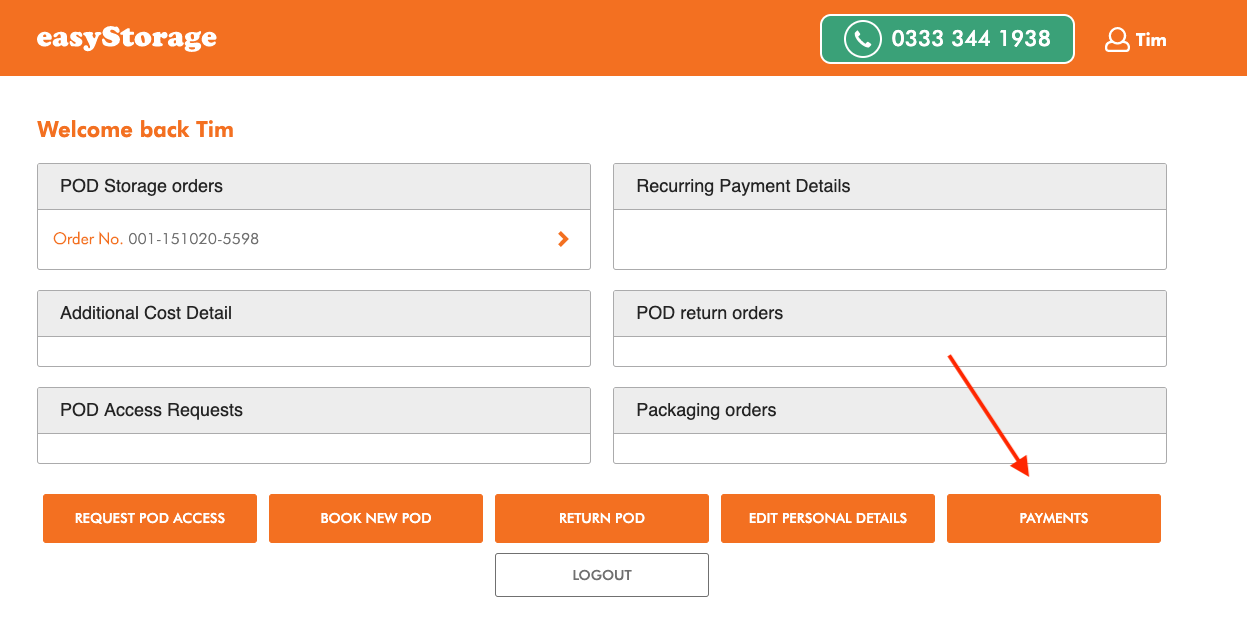
Task: Open Edit Personal Details
Action: click(x=828, y=518)
